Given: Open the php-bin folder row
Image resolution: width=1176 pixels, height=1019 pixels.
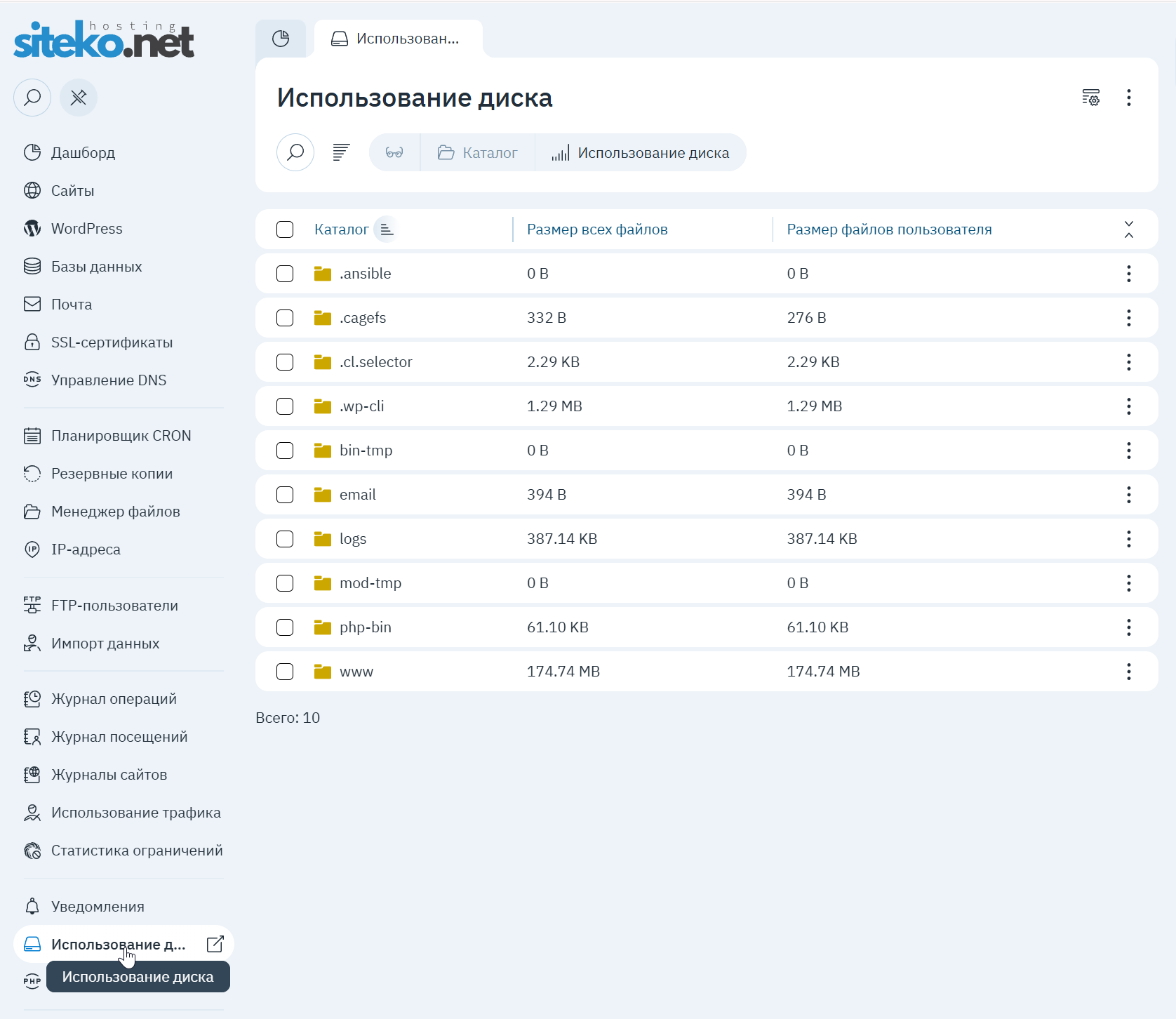Looking at the screenshot, I should tap(707, 627).
